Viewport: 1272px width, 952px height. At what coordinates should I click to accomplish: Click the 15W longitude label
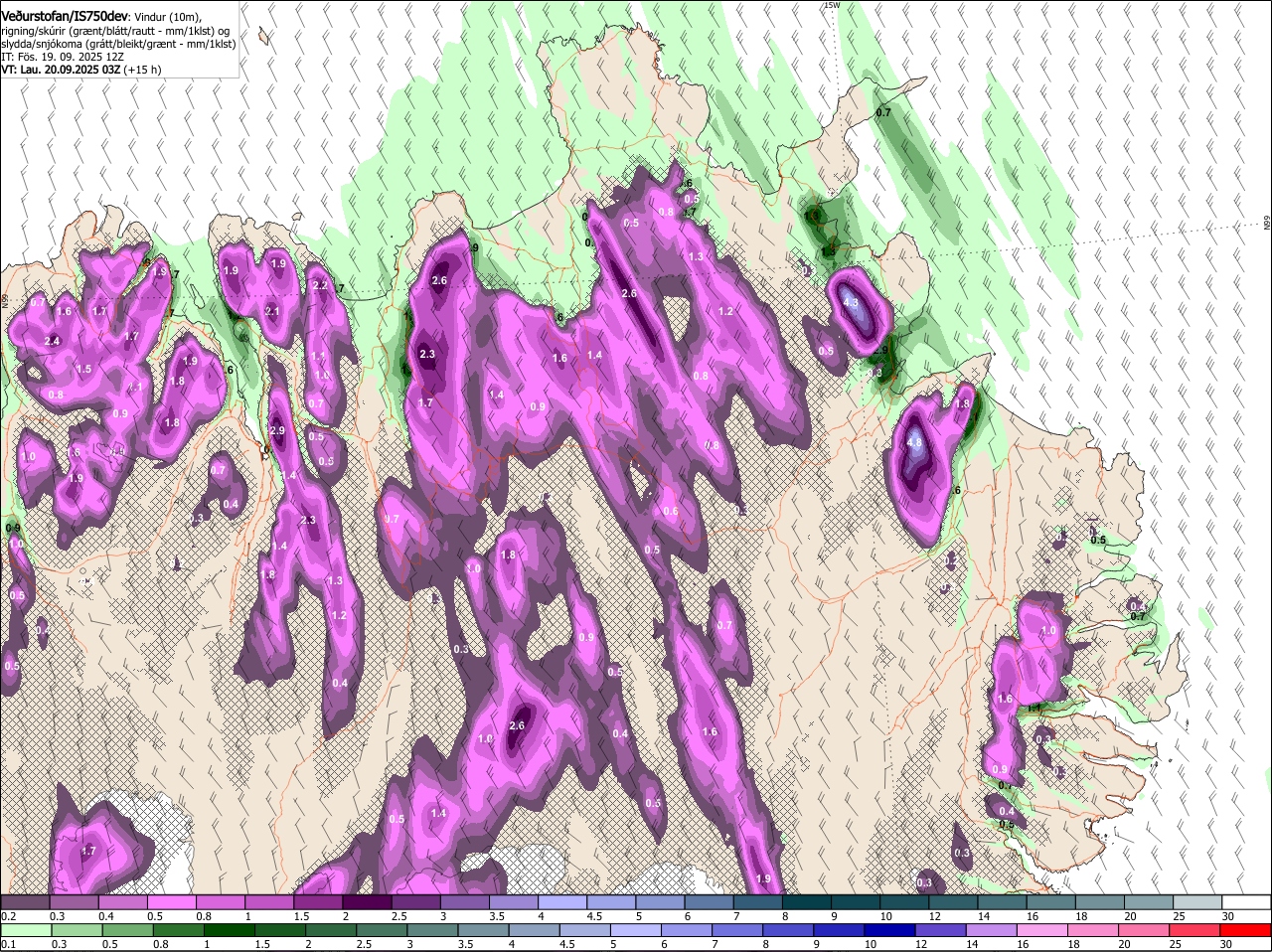coord(832,5)
